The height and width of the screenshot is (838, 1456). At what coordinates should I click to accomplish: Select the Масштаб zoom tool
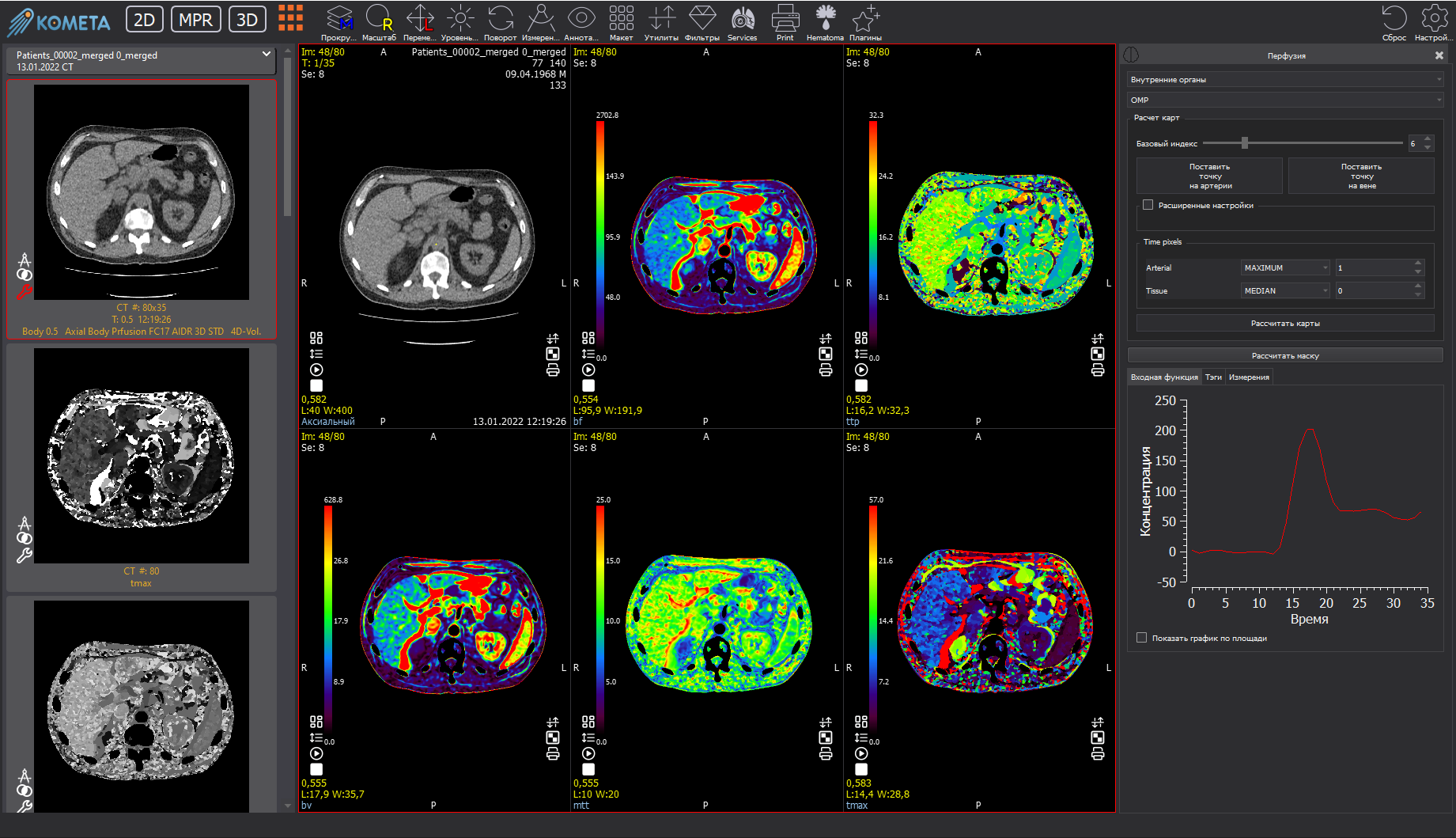(379, 22)
